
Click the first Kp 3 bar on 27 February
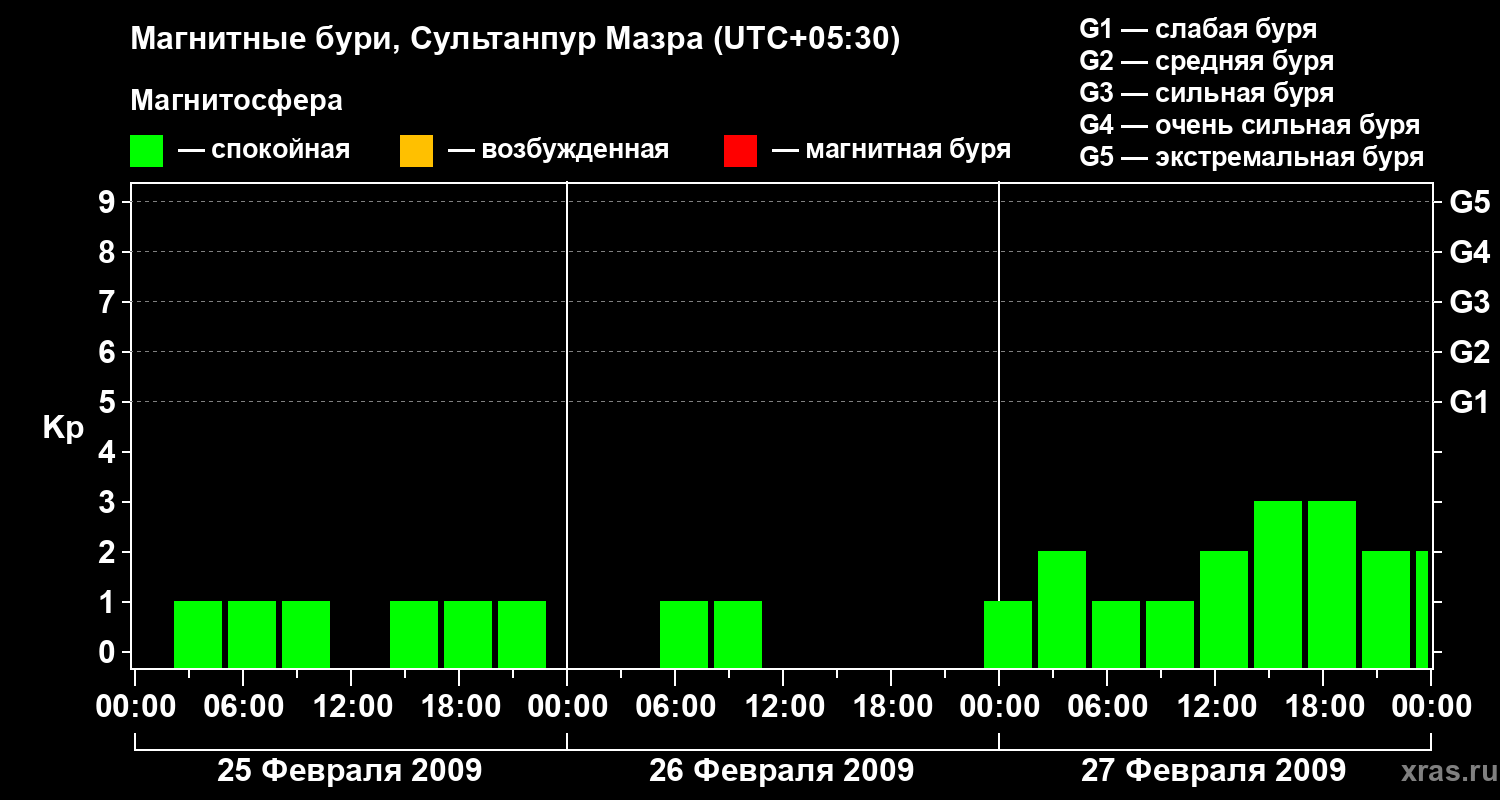1278,585
